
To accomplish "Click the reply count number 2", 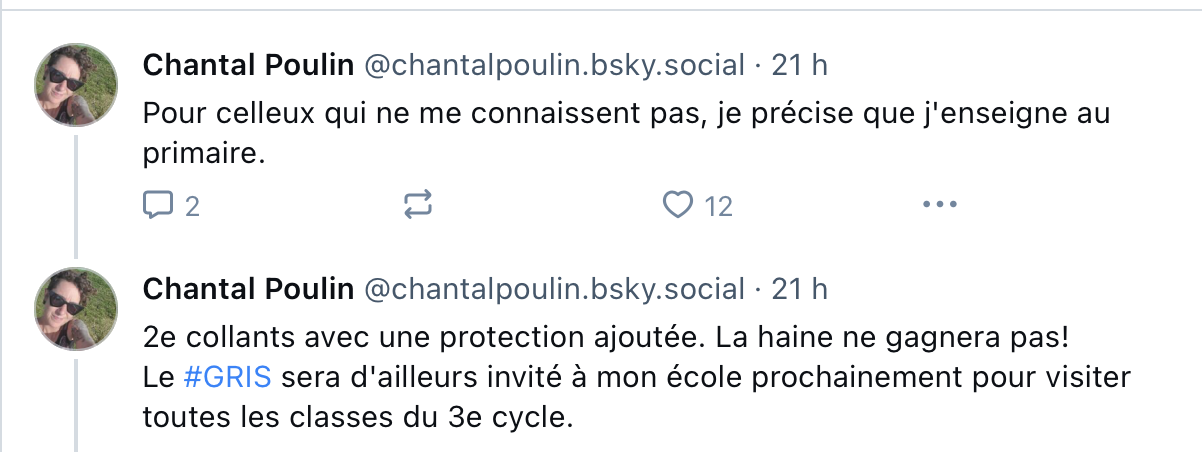I will point(192,207).
